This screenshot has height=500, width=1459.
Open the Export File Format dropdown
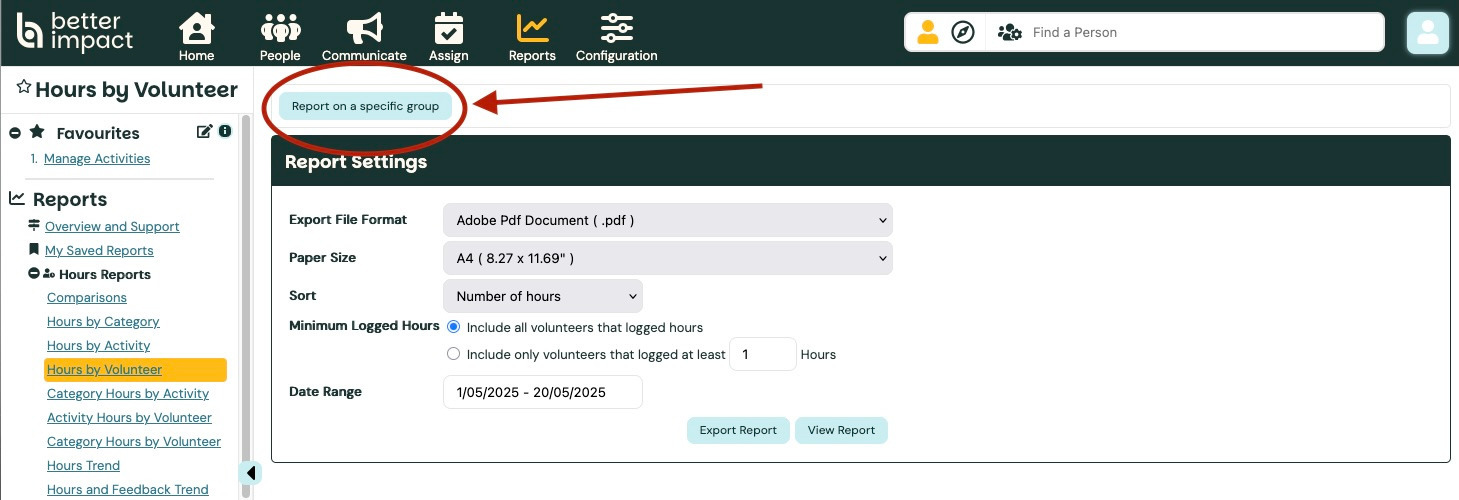pos(667,220)
